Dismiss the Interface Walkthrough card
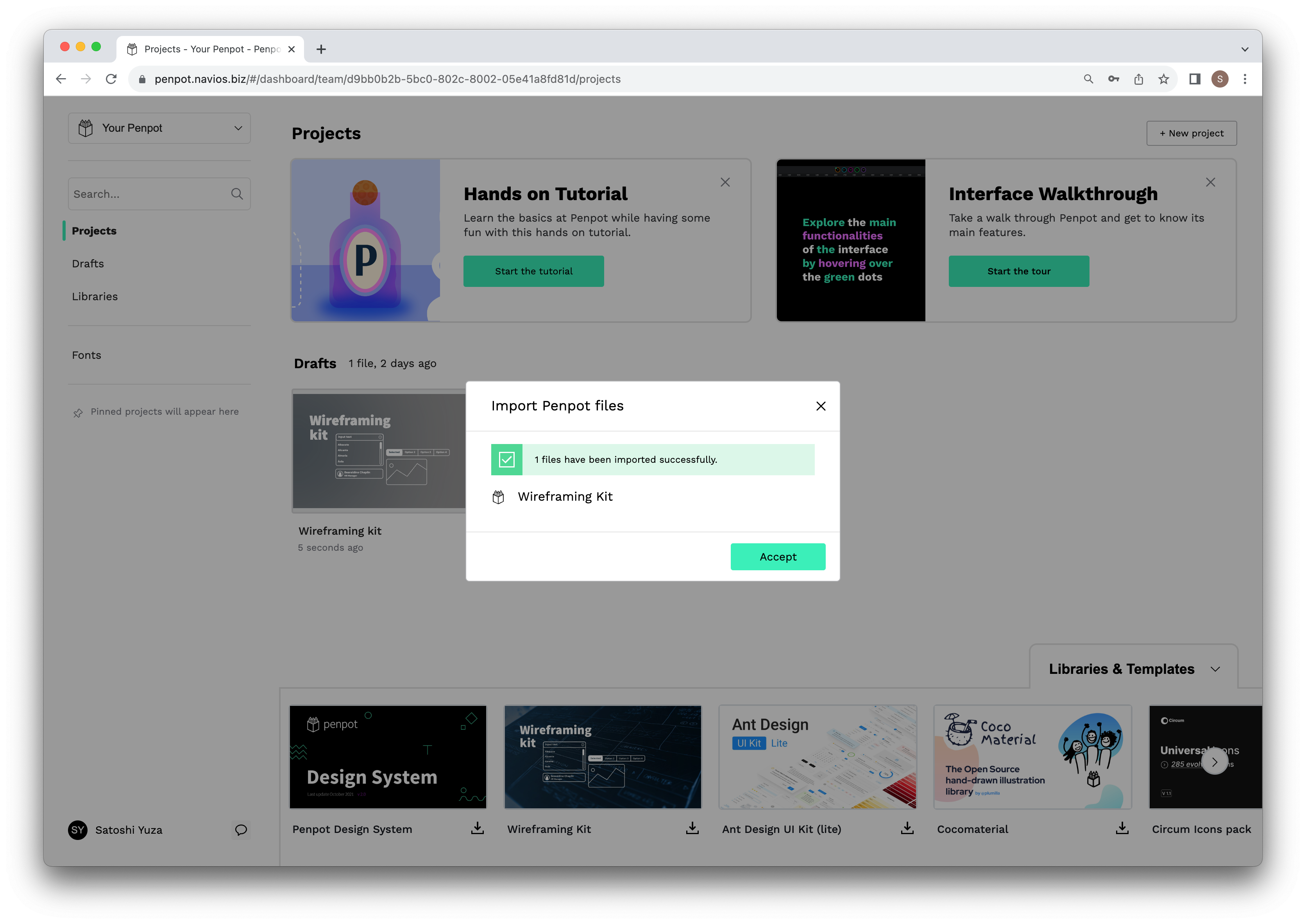The height and width of the screenshot is (924, 1306). 1210,182
